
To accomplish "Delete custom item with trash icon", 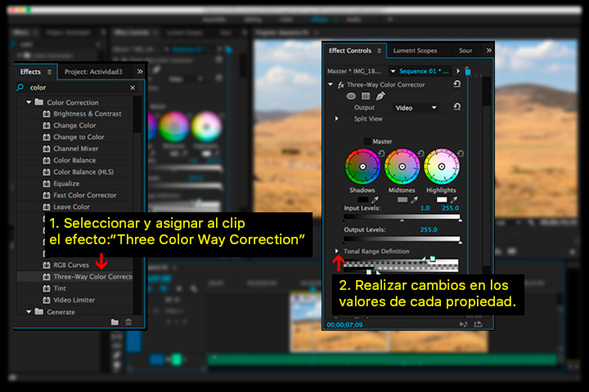I will coord(128,322).
